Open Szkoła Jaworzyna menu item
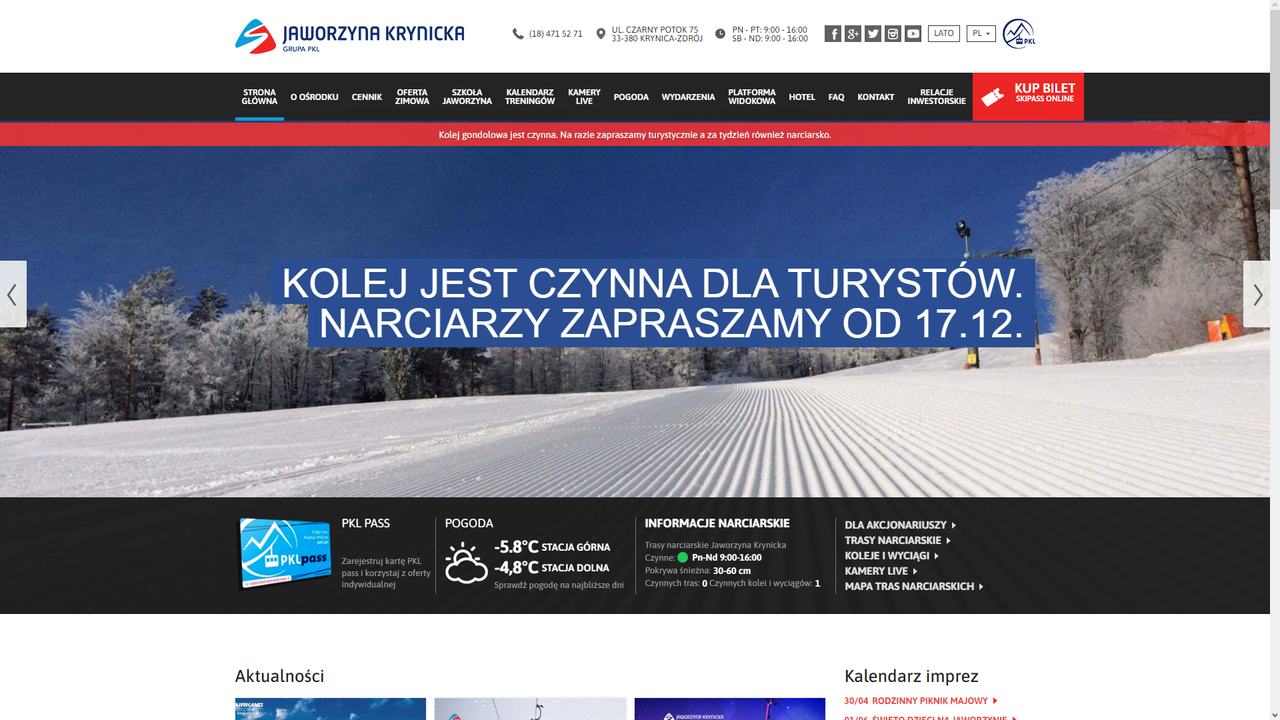Image resolution: width=1280 pixels, height=720 pixels. 467,97
